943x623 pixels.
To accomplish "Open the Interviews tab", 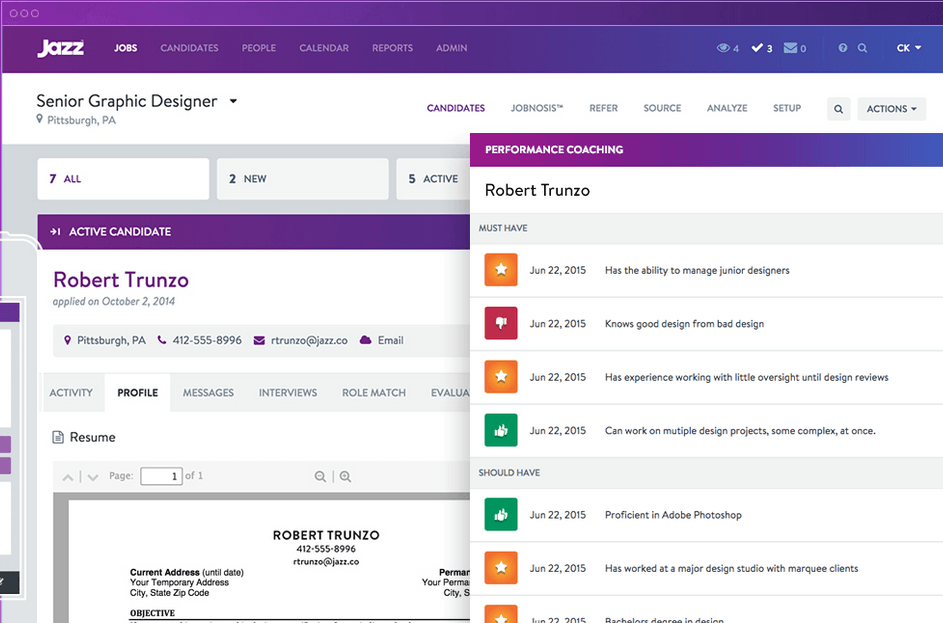I will click(288, 393).
